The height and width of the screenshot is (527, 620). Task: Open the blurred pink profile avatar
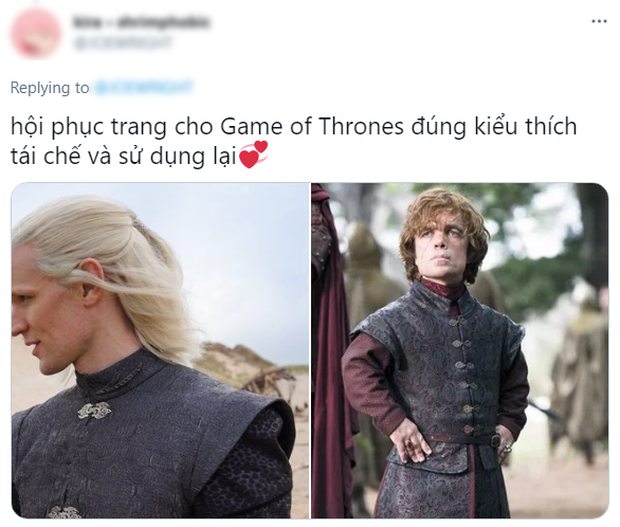pyautogui.click(x=36, y=33)
